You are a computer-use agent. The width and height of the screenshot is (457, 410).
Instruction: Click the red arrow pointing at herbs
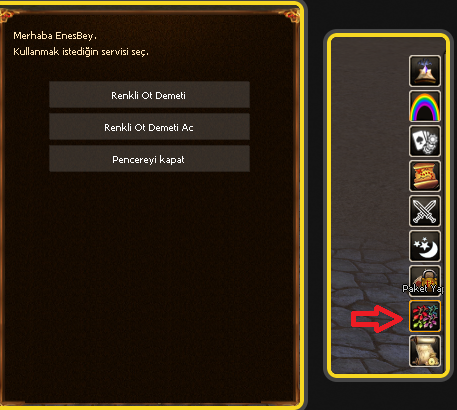pyautogui.click(x=377, y=319)
